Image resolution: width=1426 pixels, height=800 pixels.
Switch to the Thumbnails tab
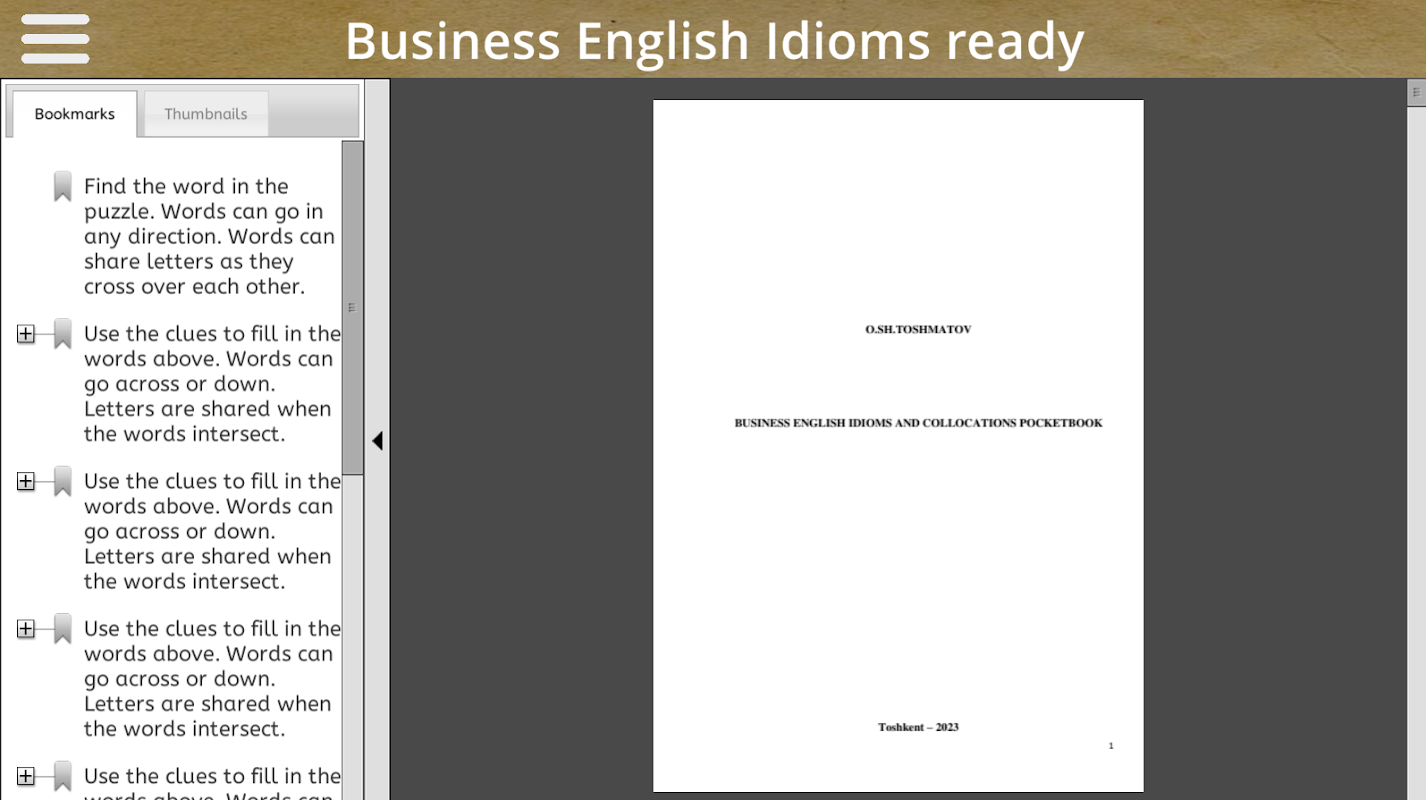tap(206, 114)
